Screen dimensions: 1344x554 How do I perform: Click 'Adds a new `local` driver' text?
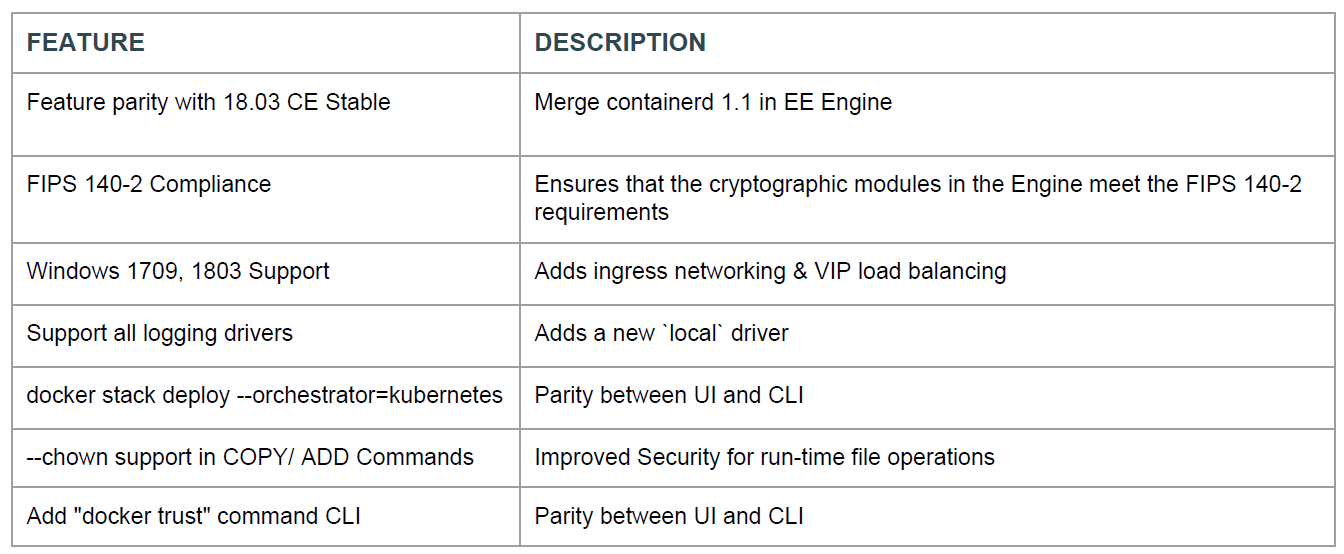coord(661,333)
